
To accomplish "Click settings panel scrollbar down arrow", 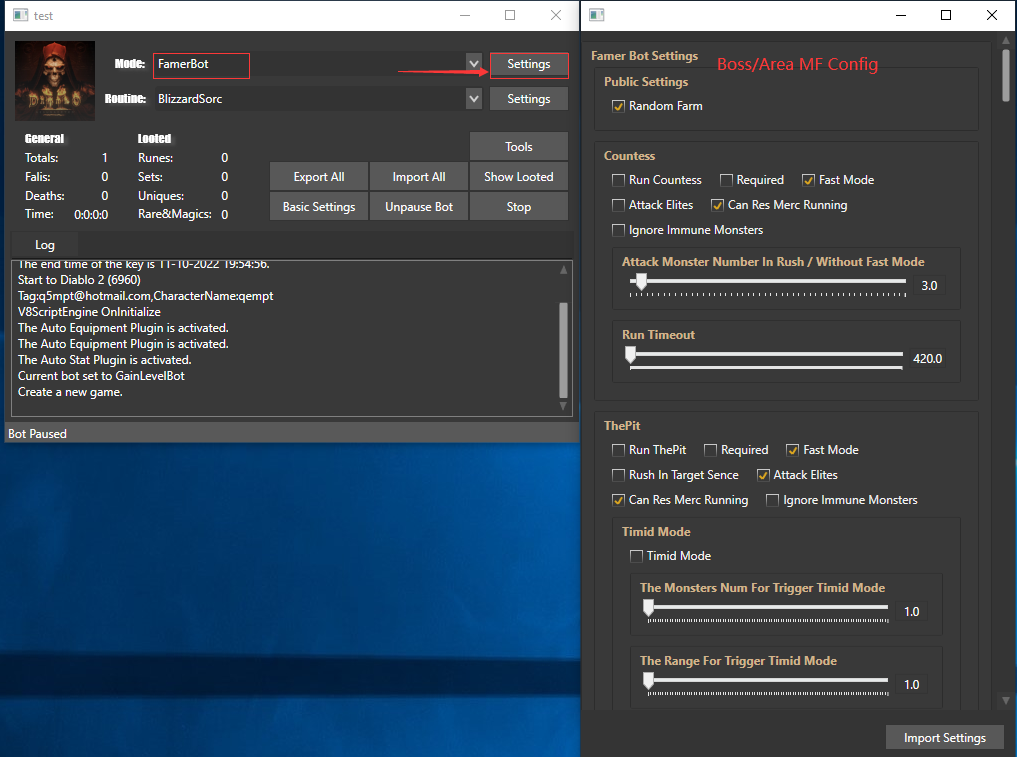I will click(1006, 701).
